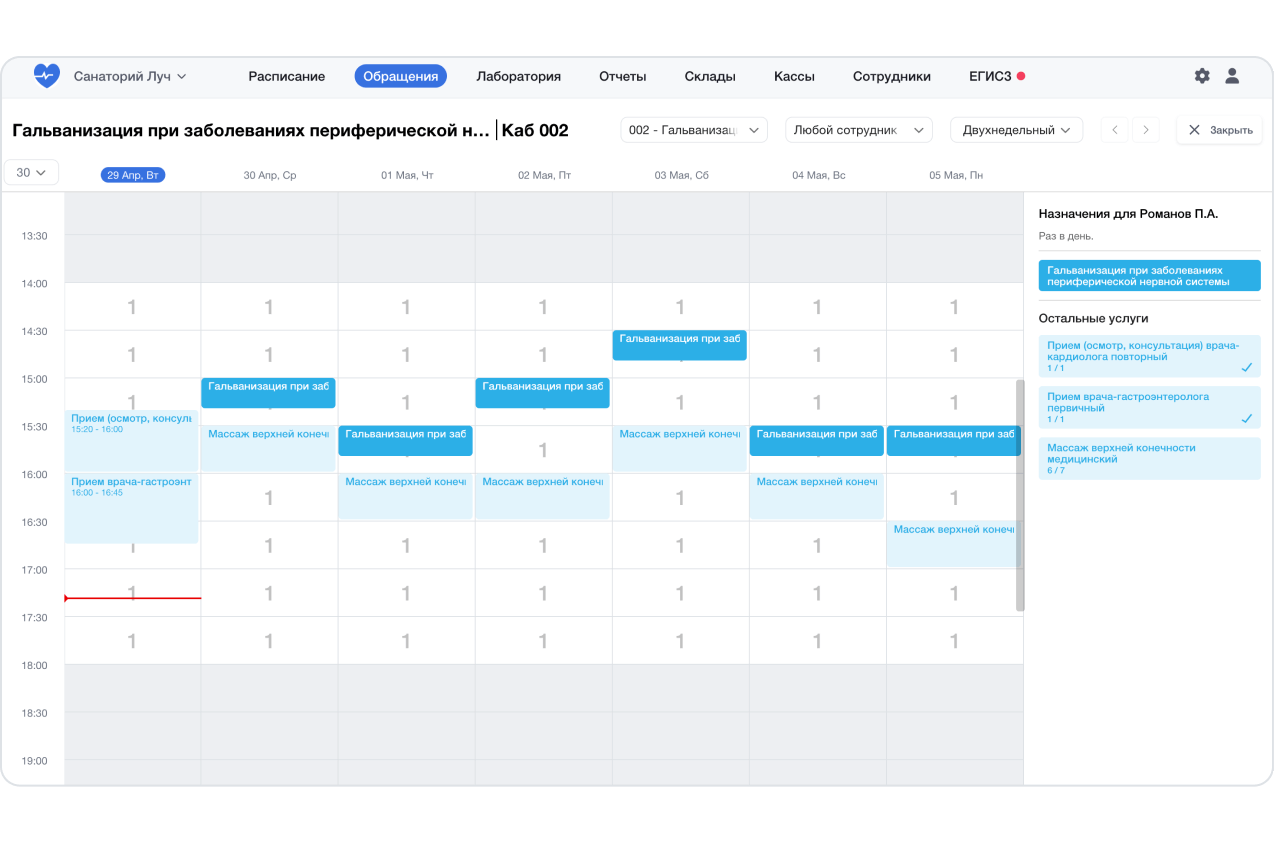Select the 29 Апр, Вт date header
Image resolution: width=1274 pixels, height=843 pixels.
point(133,175)
